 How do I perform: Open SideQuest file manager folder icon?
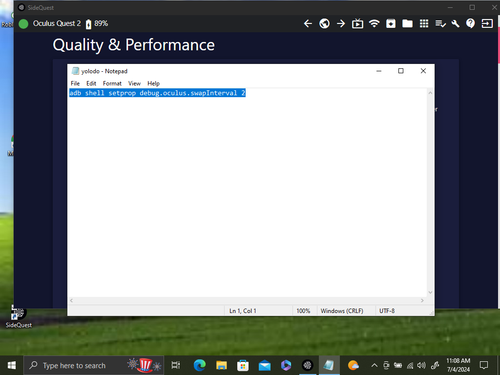pyautogui.click(x=407, y=24)
